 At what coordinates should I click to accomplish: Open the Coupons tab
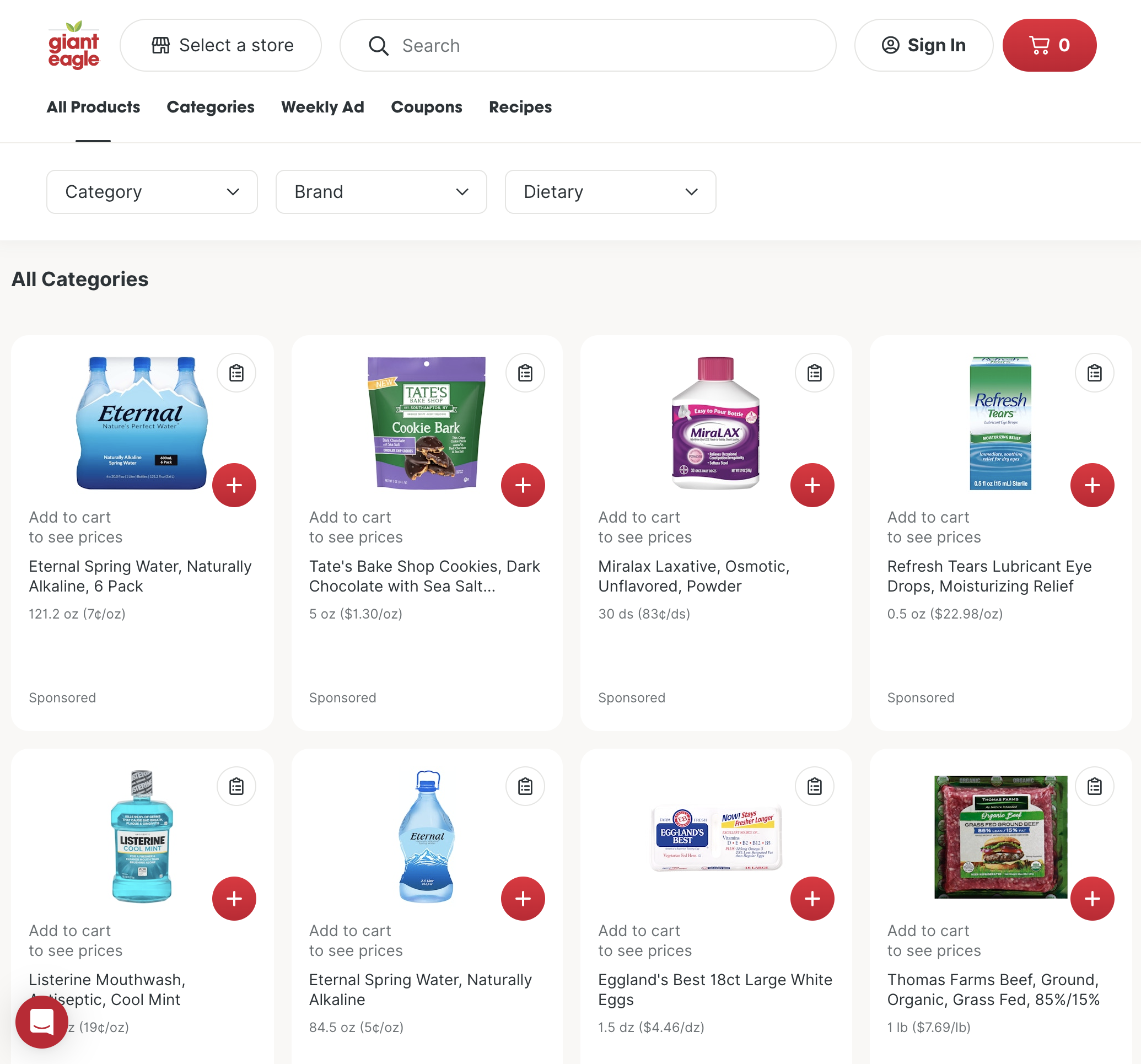(x=427, y=108)
